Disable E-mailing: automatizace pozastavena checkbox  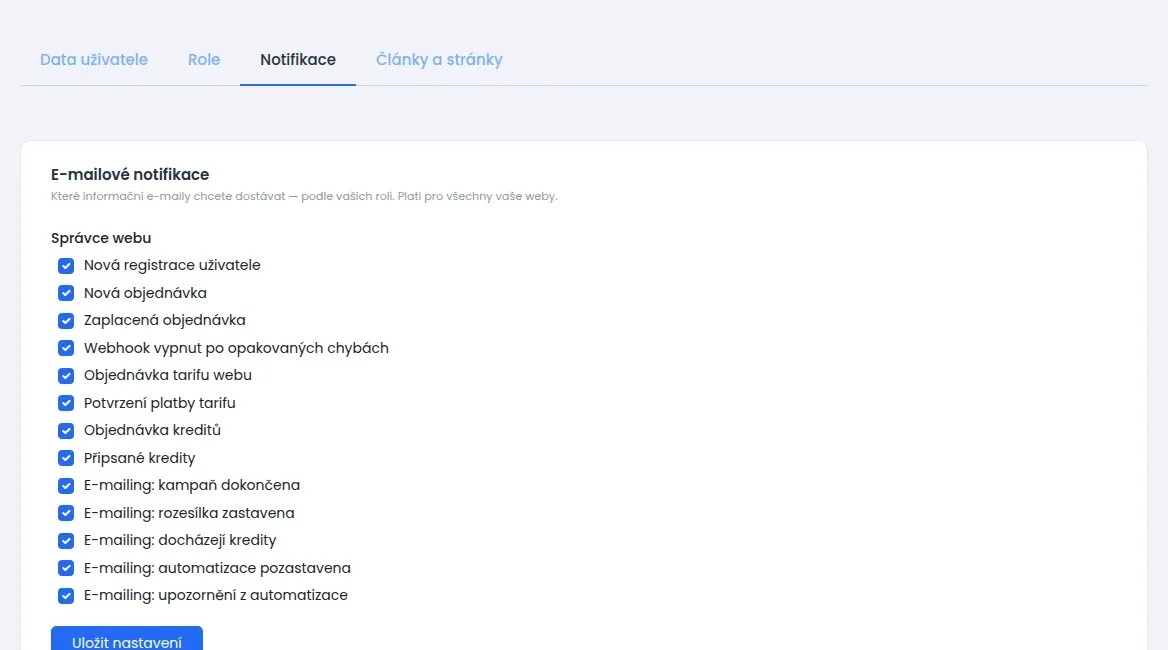tap(66, 569)
